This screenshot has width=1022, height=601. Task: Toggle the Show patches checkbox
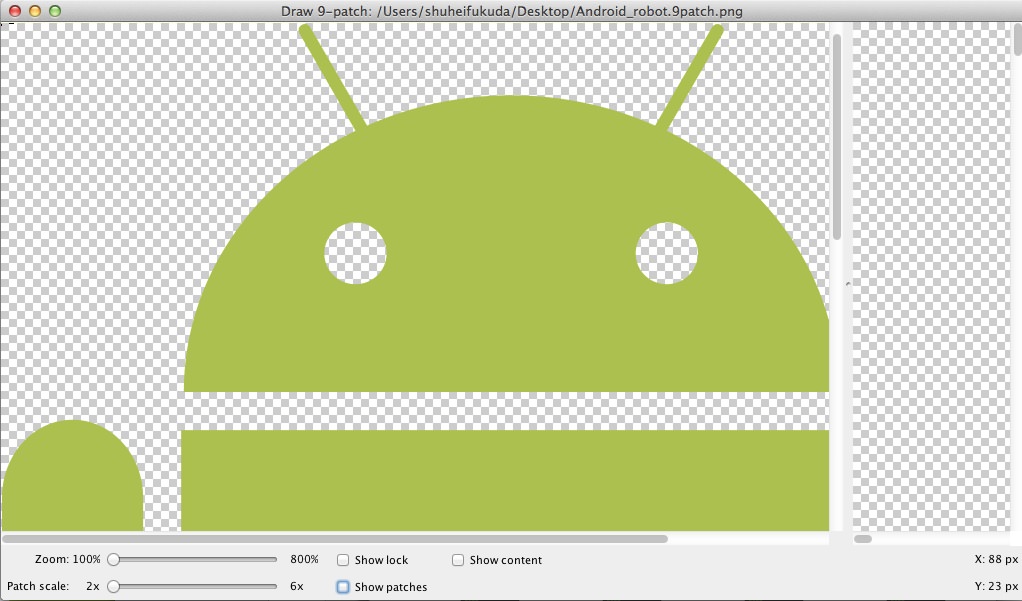pyautogui.click(x=343, y=587)
